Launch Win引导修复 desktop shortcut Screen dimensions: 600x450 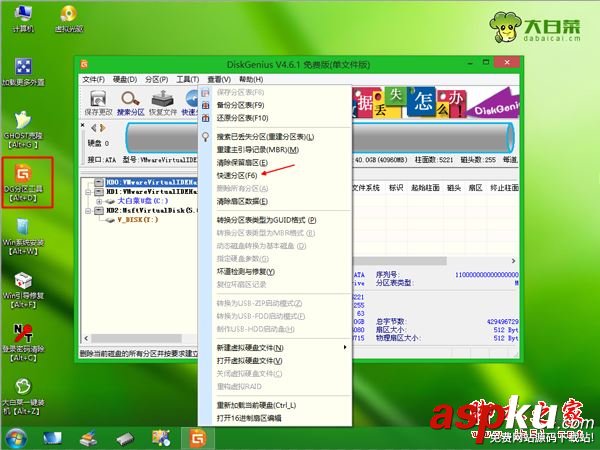point(23,290)
